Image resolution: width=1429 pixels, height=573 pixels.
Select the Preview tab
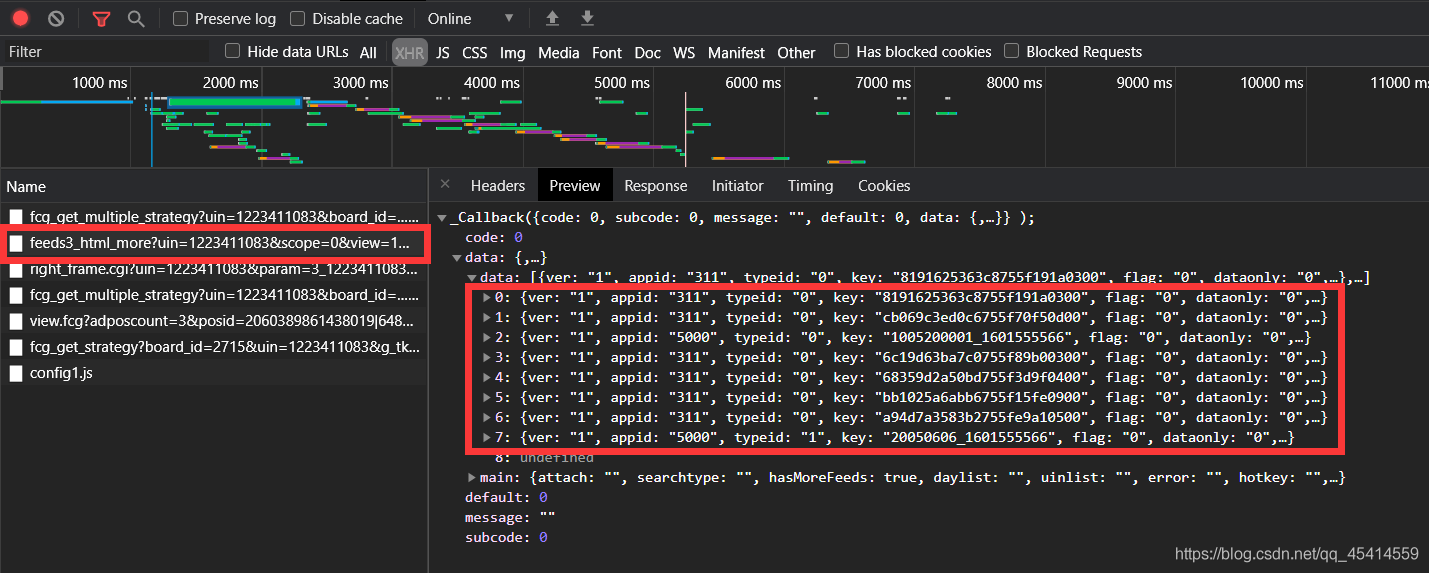point(575,185)
